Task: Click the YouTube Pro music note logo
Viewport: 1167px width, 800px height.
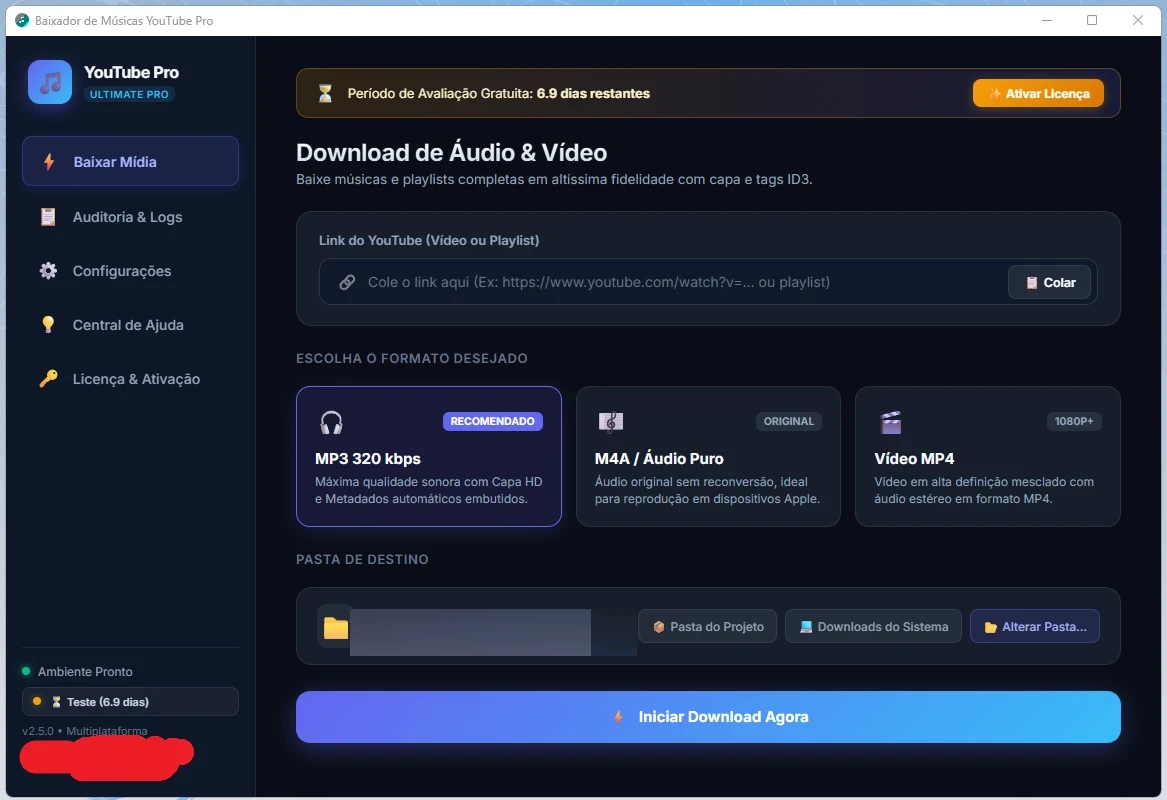Action: (x=50, y=82)
